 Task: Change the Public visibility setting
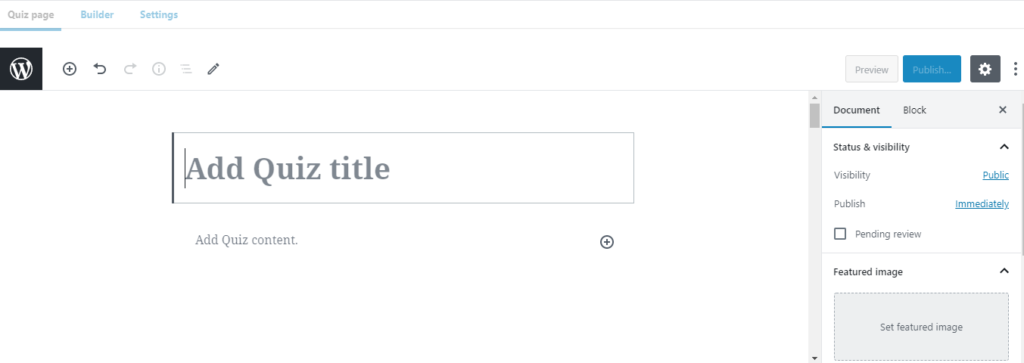pyautogui.click(x=995, y=175)
